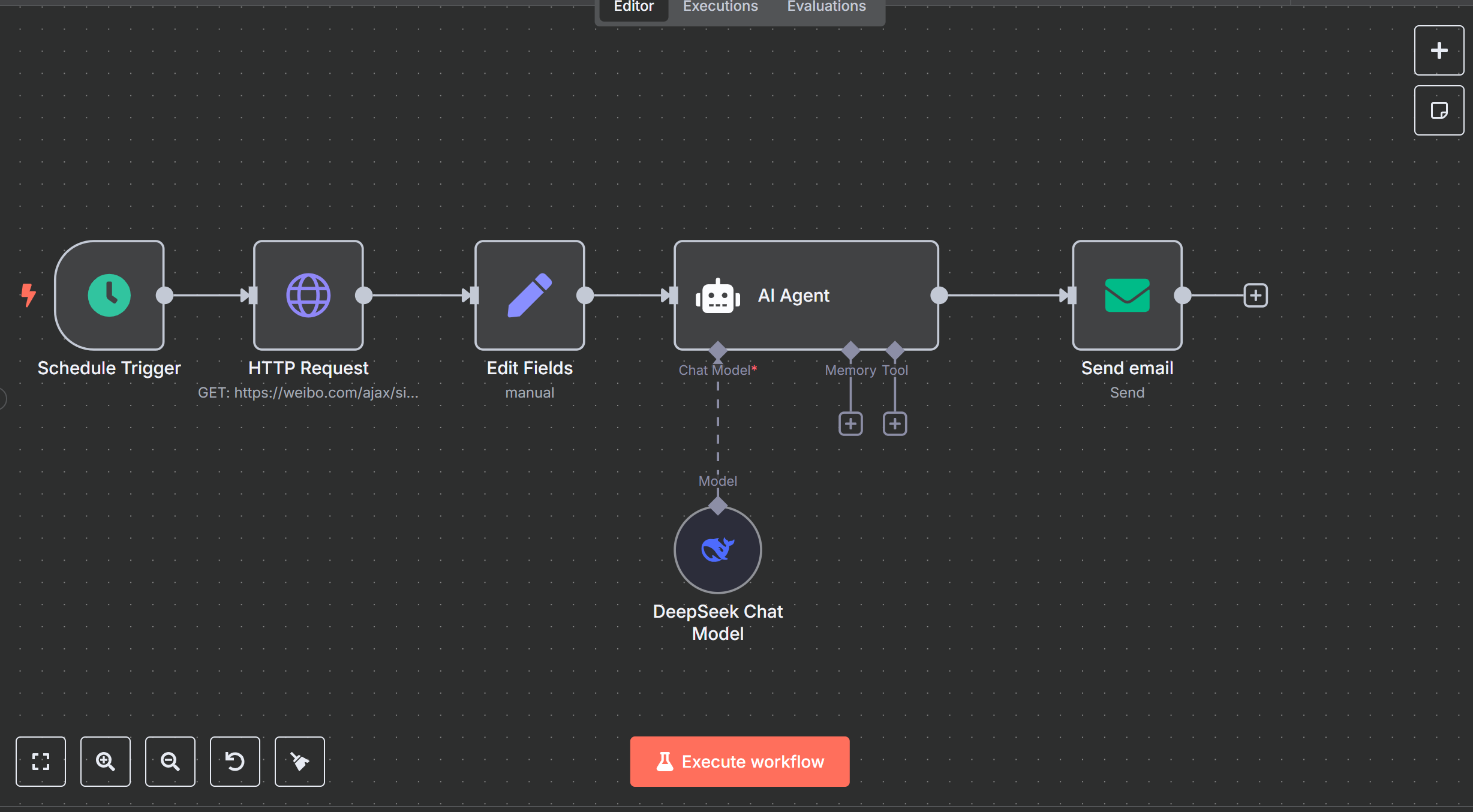Click the "Model" connection label
Image resolution: width=1473 pixels, height=812 pixels.
click(x=718, y=481)
